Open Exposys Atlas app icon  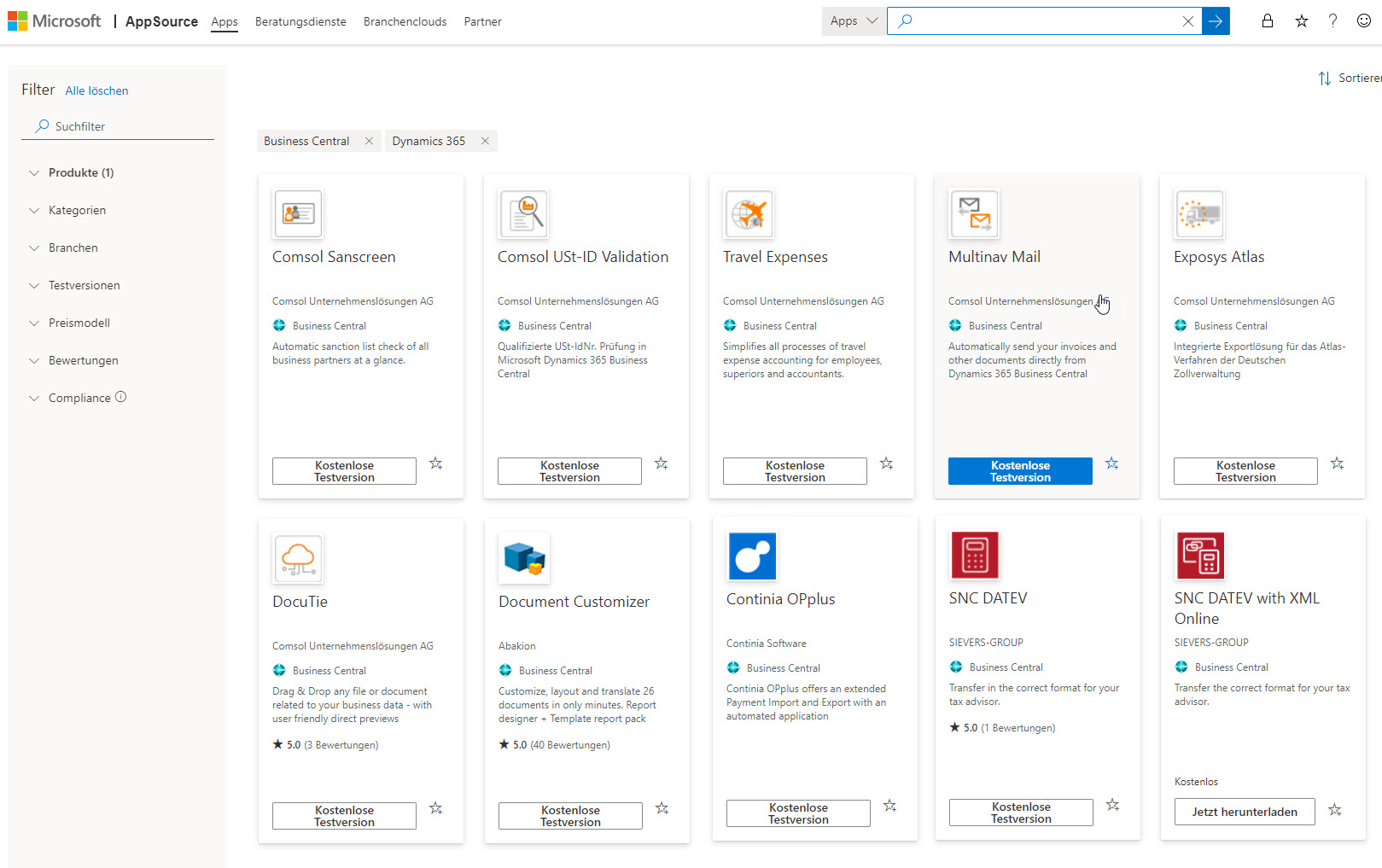tap(1199, 213)
